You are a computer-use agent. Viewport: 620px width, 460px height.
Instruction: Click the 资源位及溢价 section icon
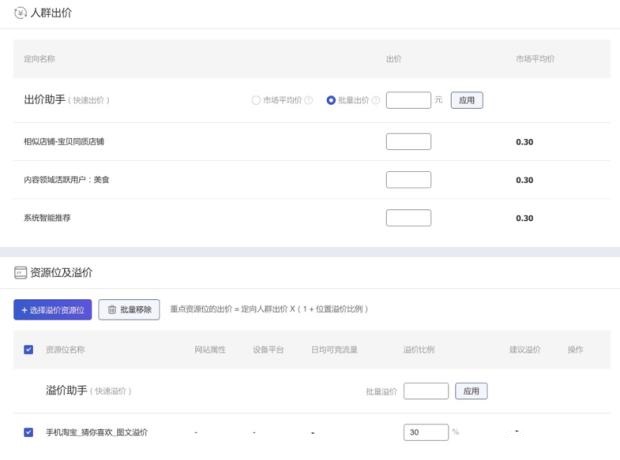pyautogui.click(x=20, y=272)
